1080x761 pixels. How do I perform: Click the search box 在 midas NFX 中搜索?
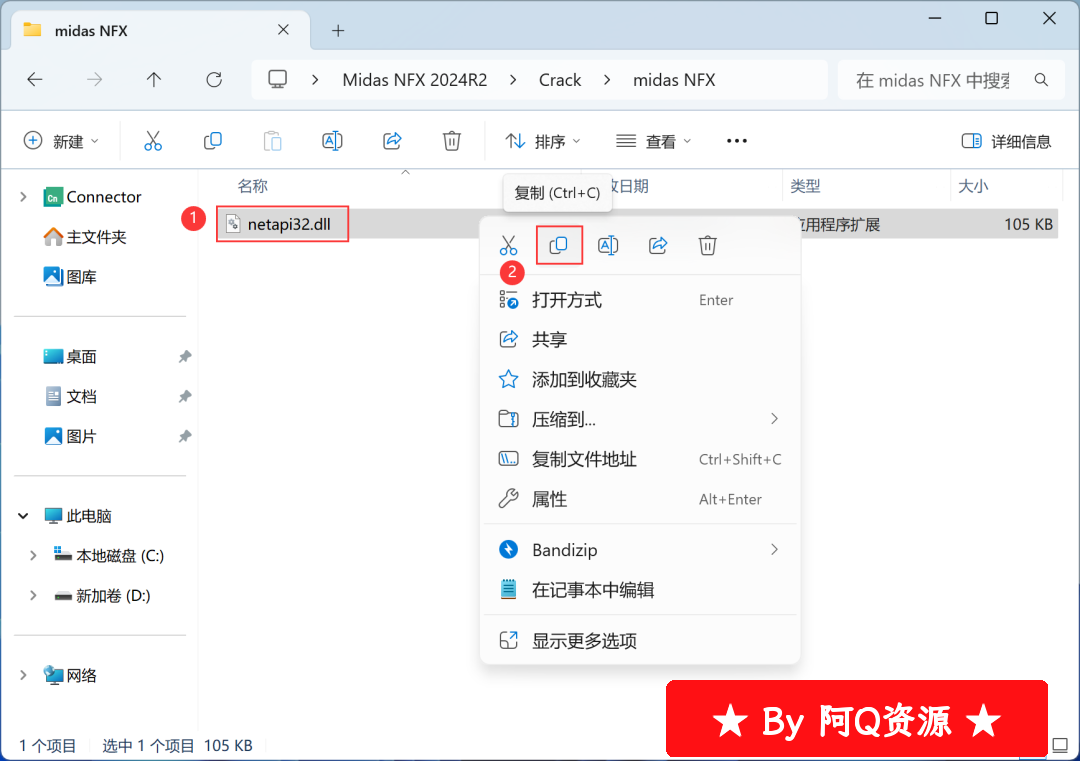[x=934, y=80]
